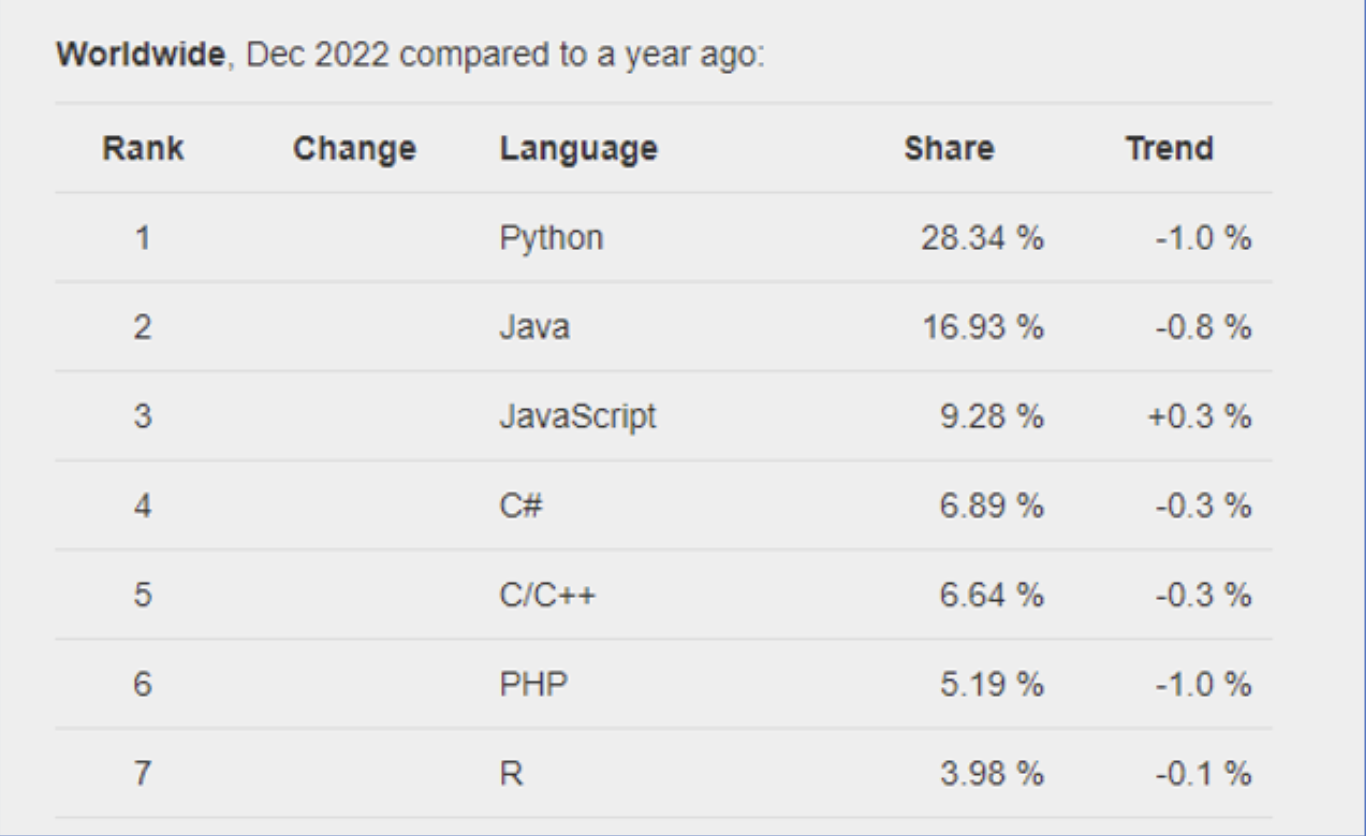Click the Trend column header
1366x836 pixels.
(1169, 149)
